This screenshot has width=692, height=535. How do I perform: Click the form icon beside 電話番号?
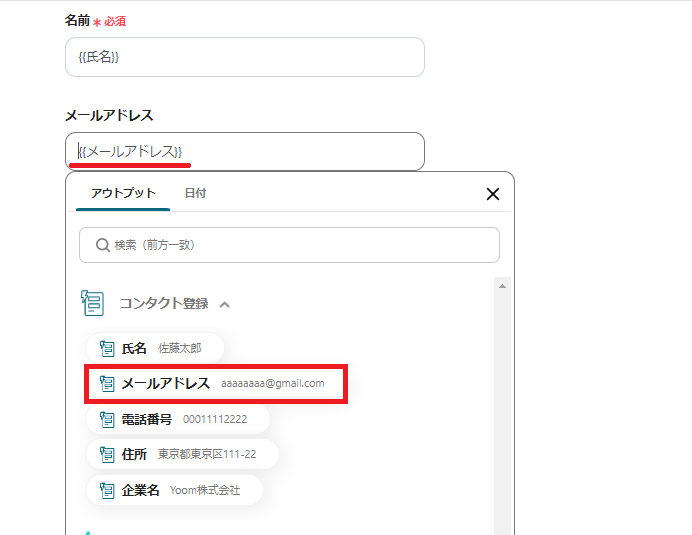[107, 419]
